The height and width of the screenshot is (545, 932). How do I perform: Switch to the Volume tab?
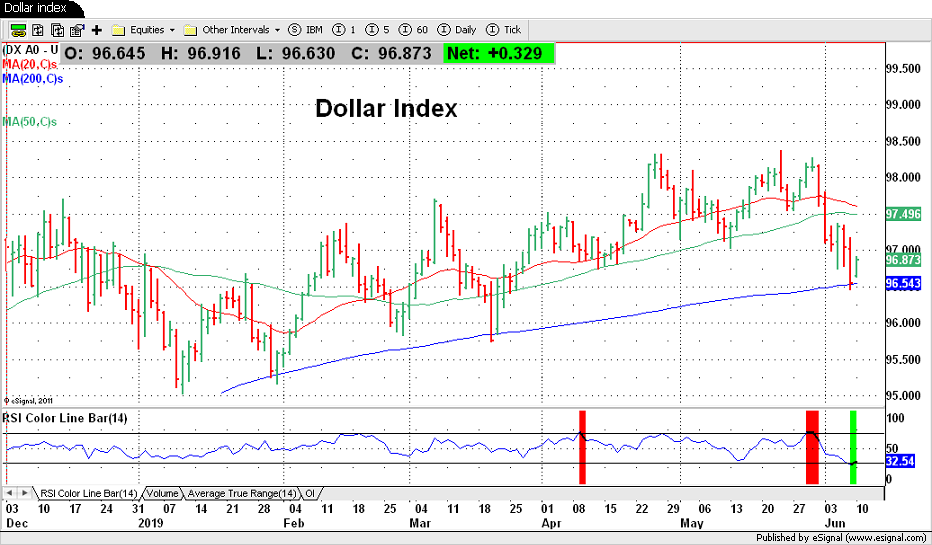(162, 493)
